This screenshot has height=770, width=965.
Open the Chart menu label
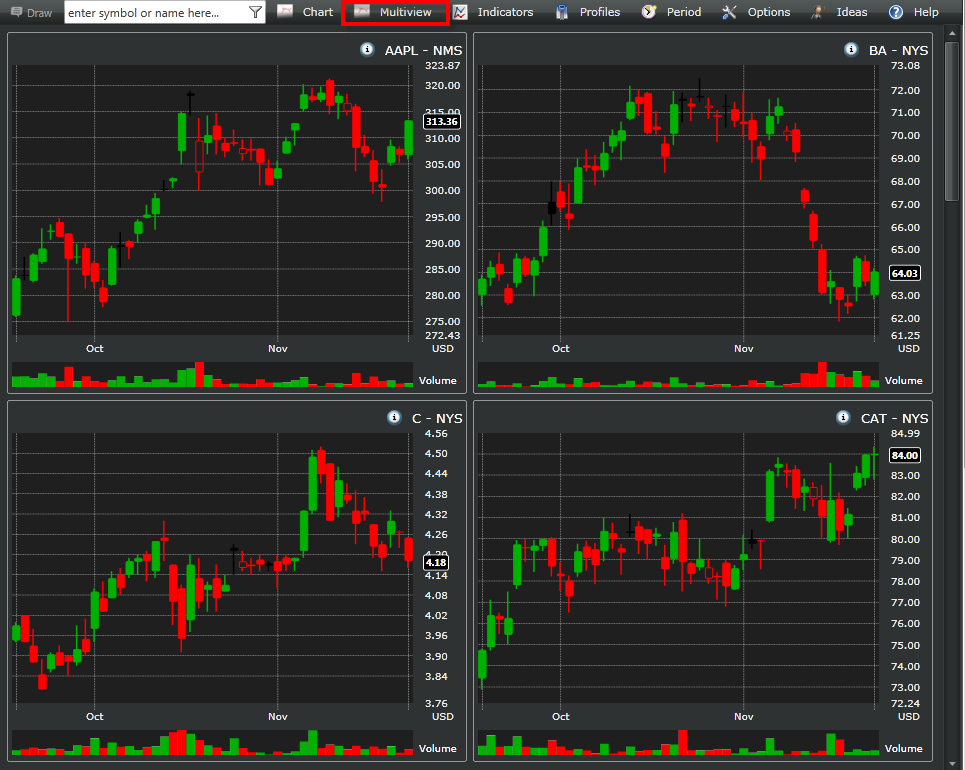tap(318, 12)
